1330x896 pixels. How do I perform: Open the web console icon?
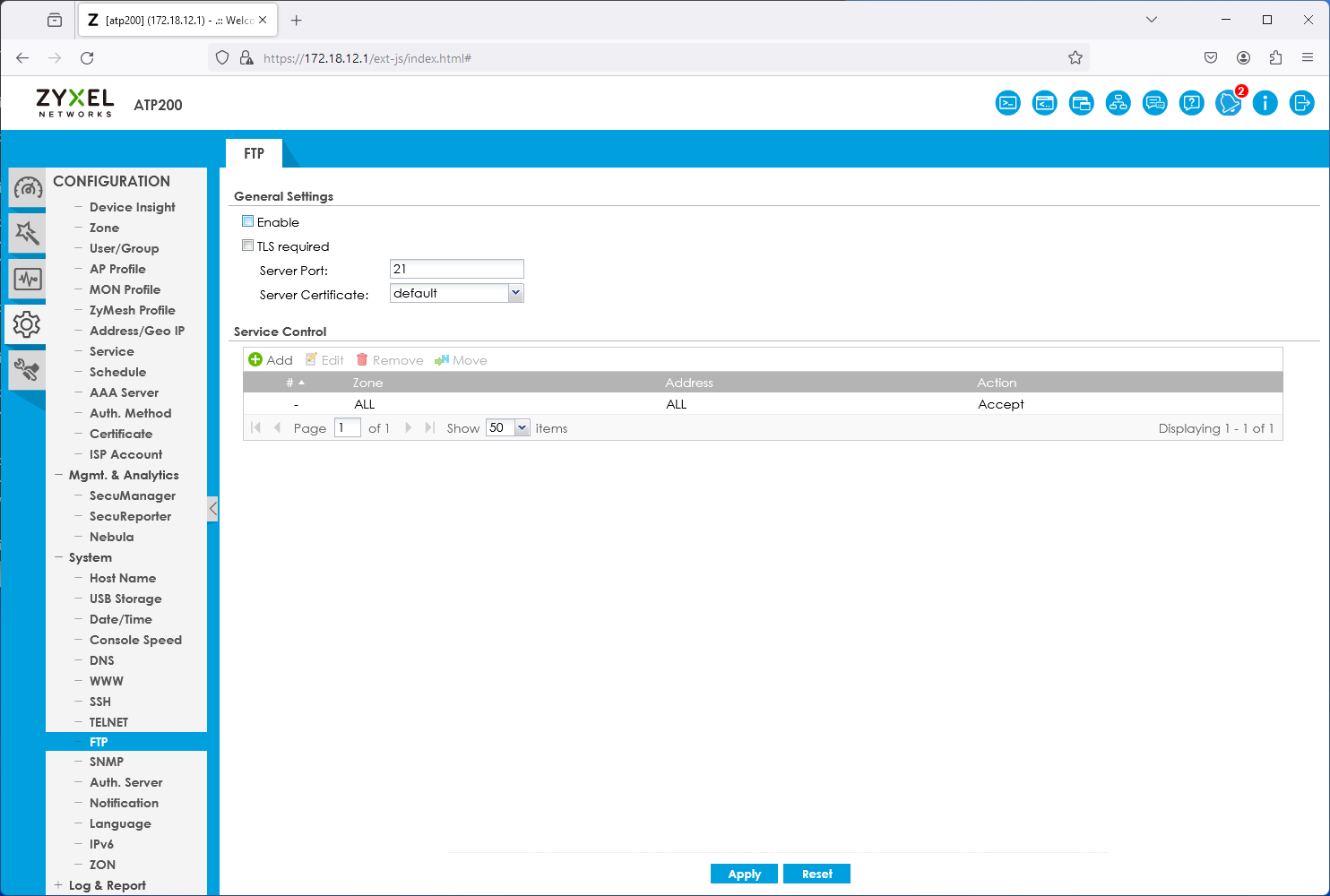pyautogui.click(x=1045, y=103)
